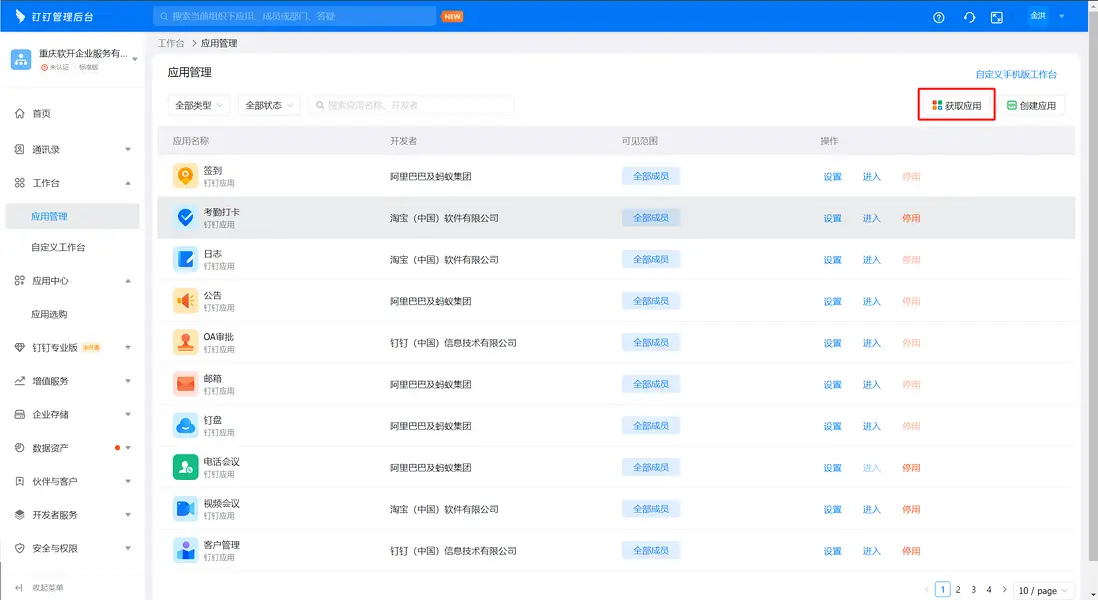The height and width of the screenshot is (600, 1098).
Task: Click the customer service headset icon
Action: (969, 18)
